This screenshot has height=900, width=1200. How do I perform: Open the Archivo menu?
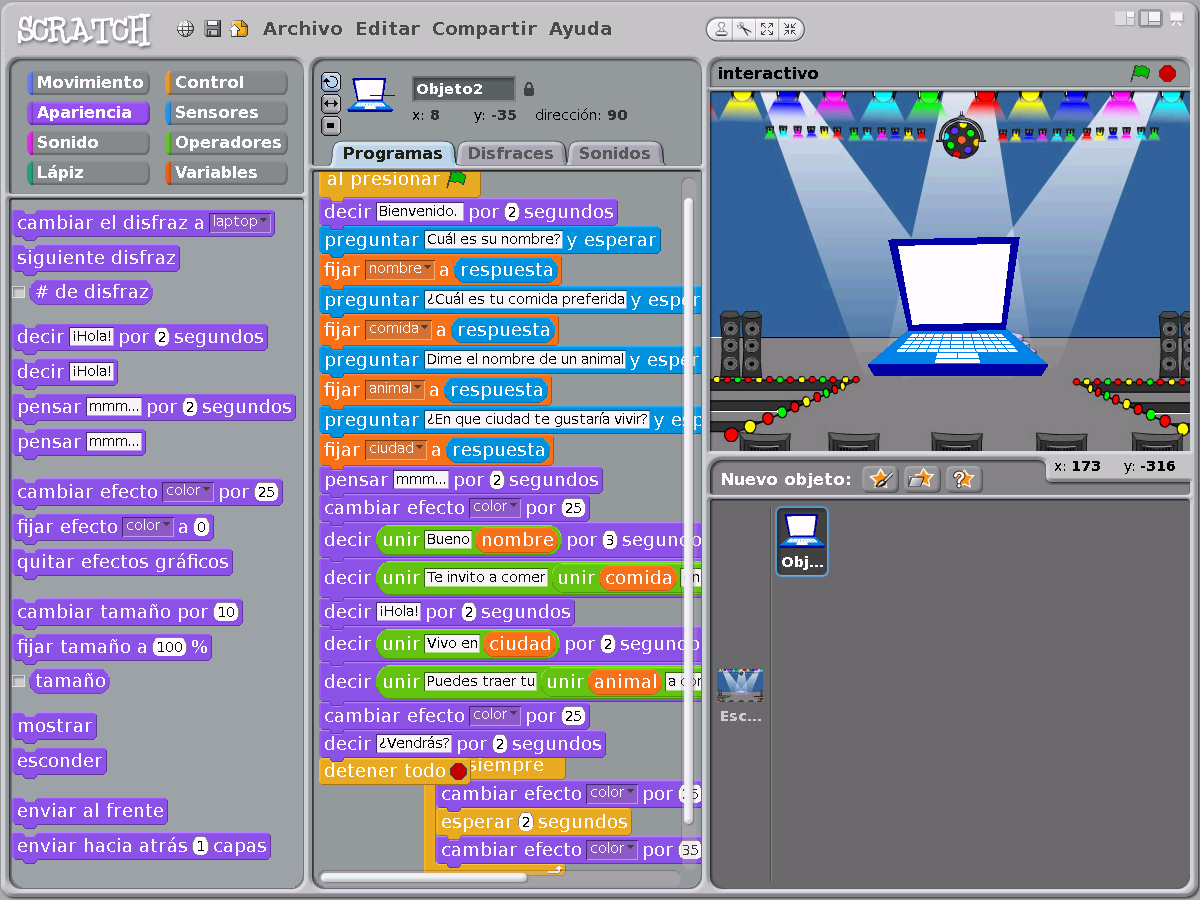click(x=302, y=28)
